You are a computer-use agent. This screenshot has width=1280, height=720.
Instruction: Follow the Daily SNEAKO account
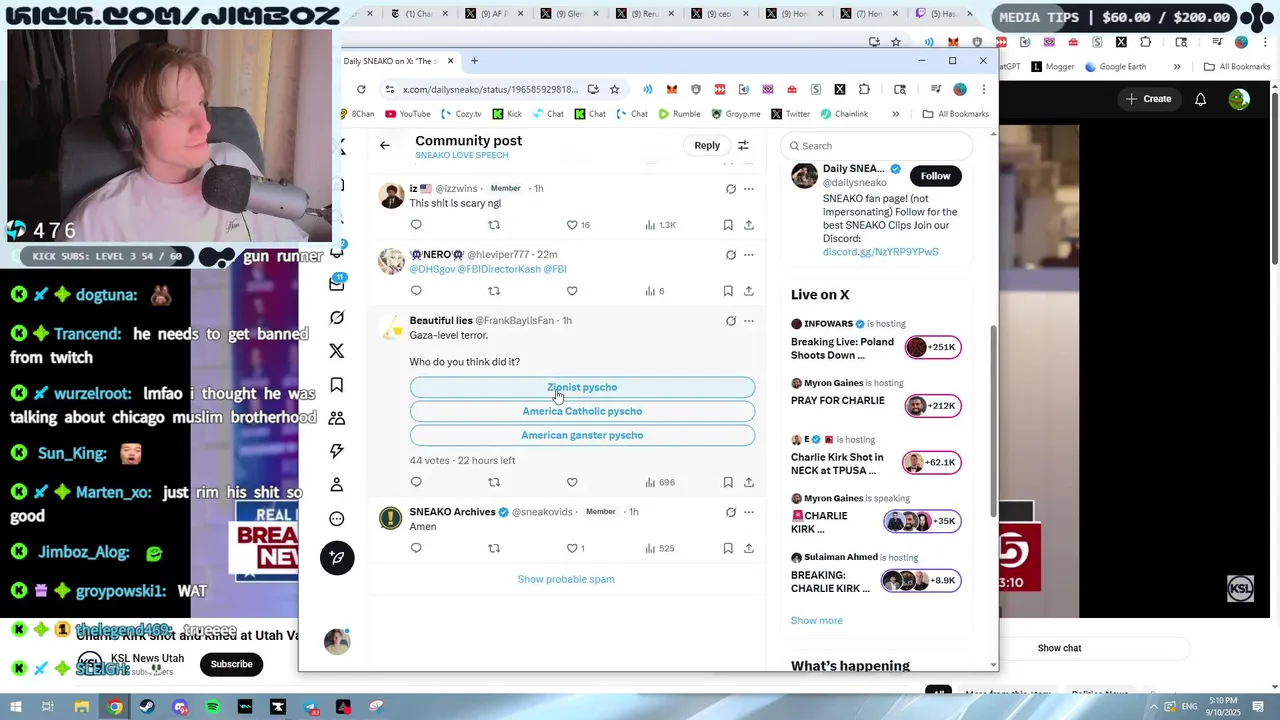(935, 176)
